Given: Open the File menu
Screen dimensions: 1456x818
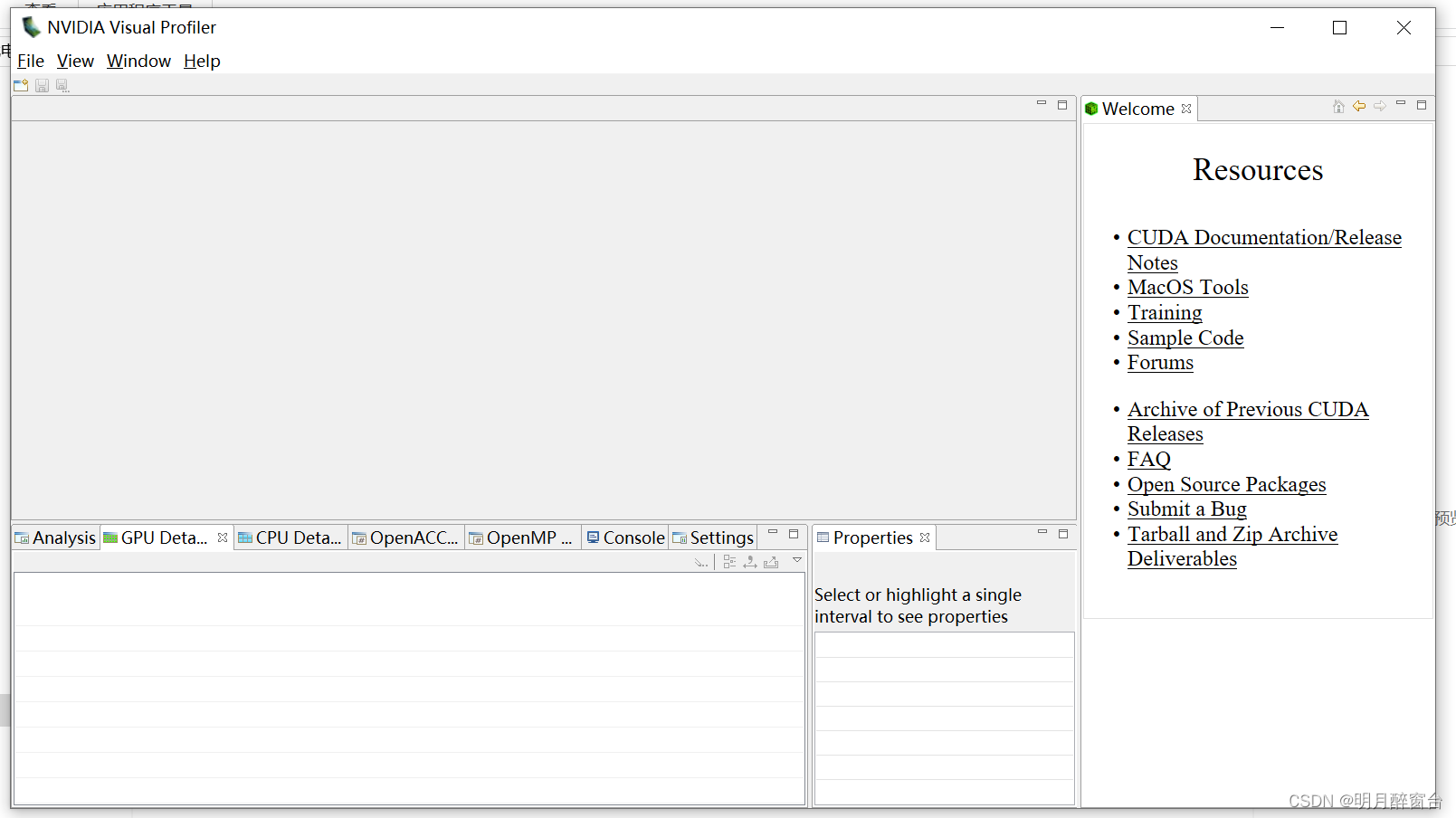Looking at the screenshot, I should [31, 61].
